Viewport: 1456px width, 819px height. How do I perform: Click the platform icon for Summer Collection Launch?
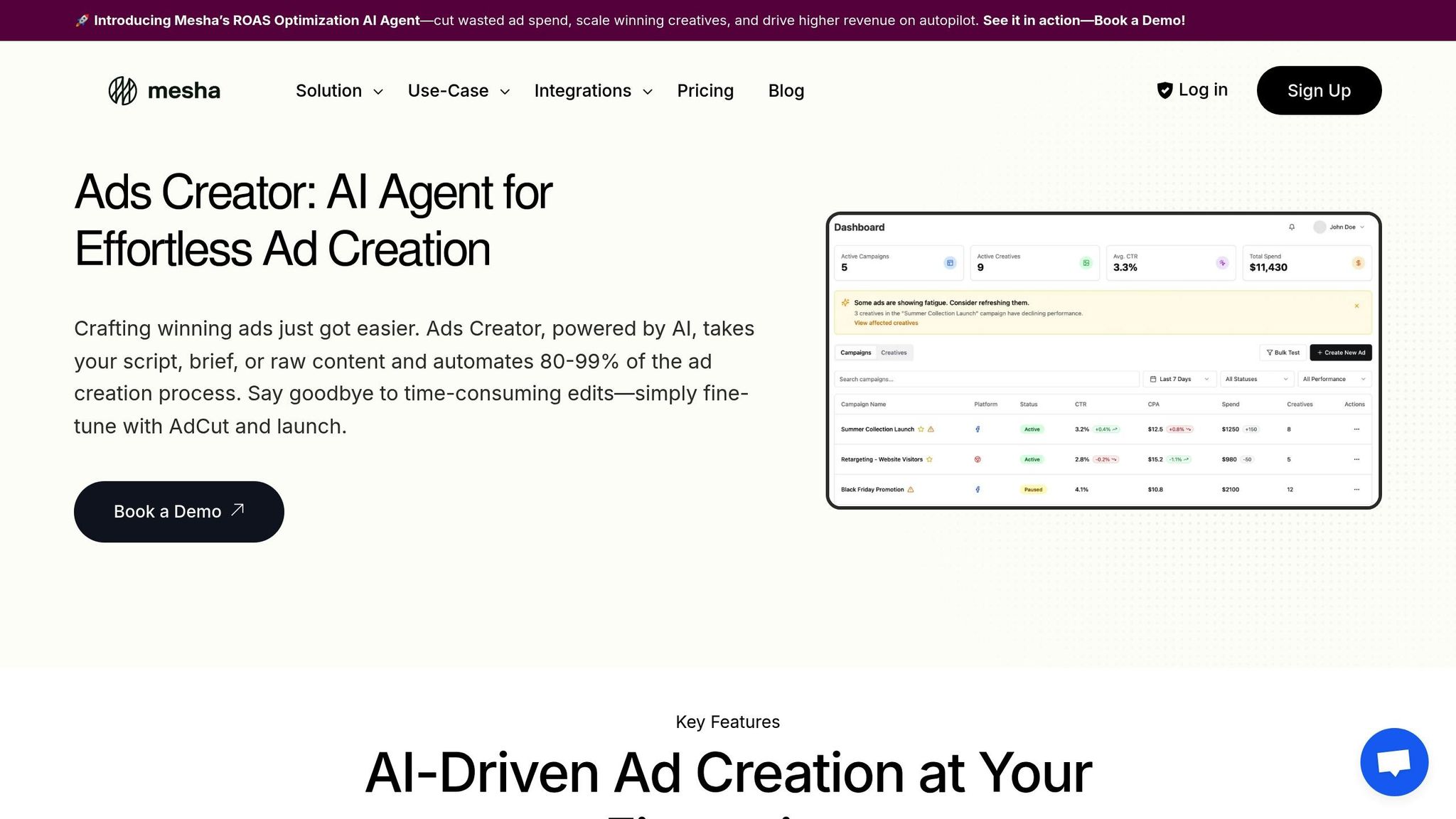tap(978, 429)
